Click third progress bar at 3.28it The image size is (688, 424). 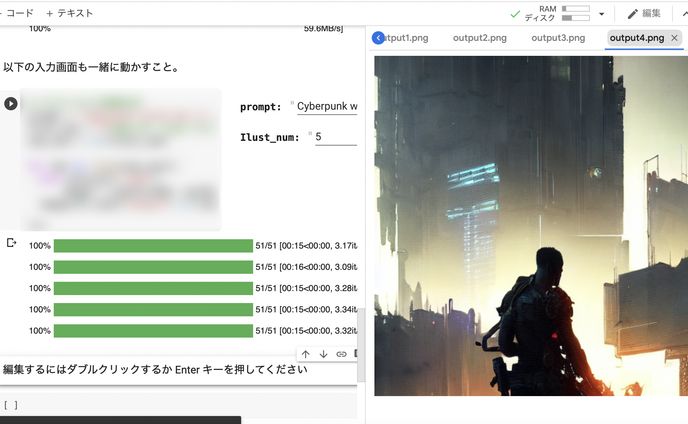pos(153,288)
